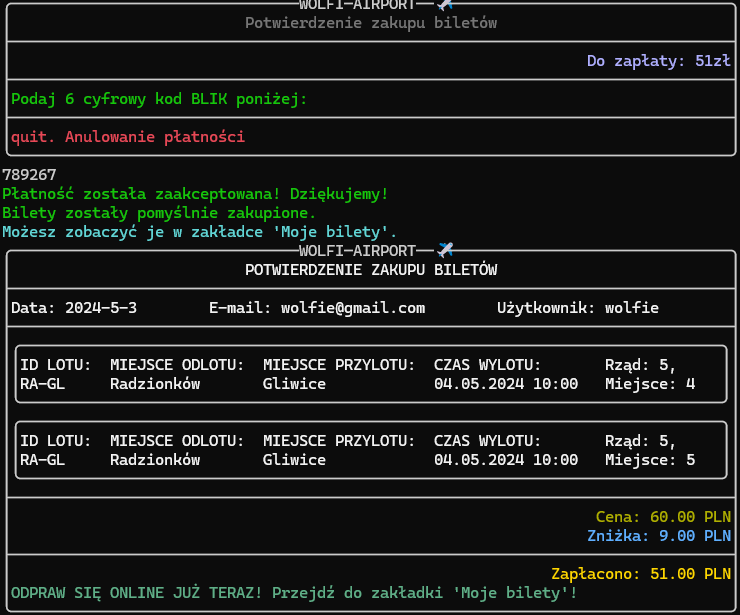740x615 pixels.
Task: Click 'Zniżka: 9.00 PLN' value
Action: tap(659, 536)
